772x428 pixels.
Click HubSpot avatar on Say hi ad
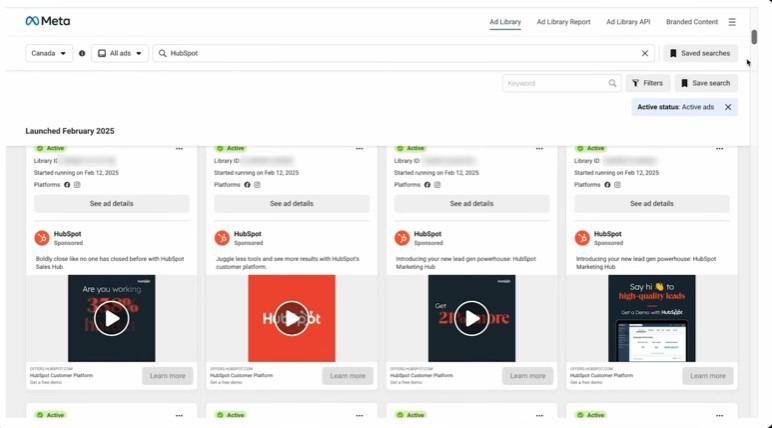click(x=582, y=238)
